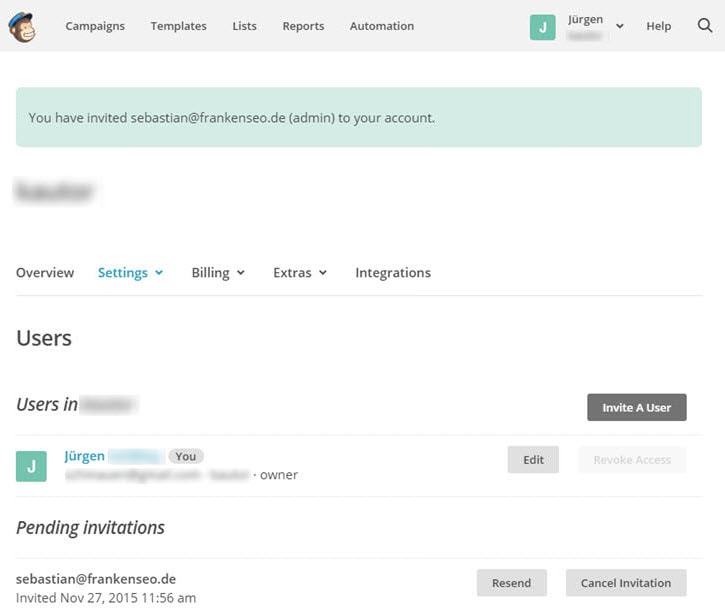Screen dimensions: 725x610
Task: Click the green J avatar in header
Action: (x=542, y=27)
